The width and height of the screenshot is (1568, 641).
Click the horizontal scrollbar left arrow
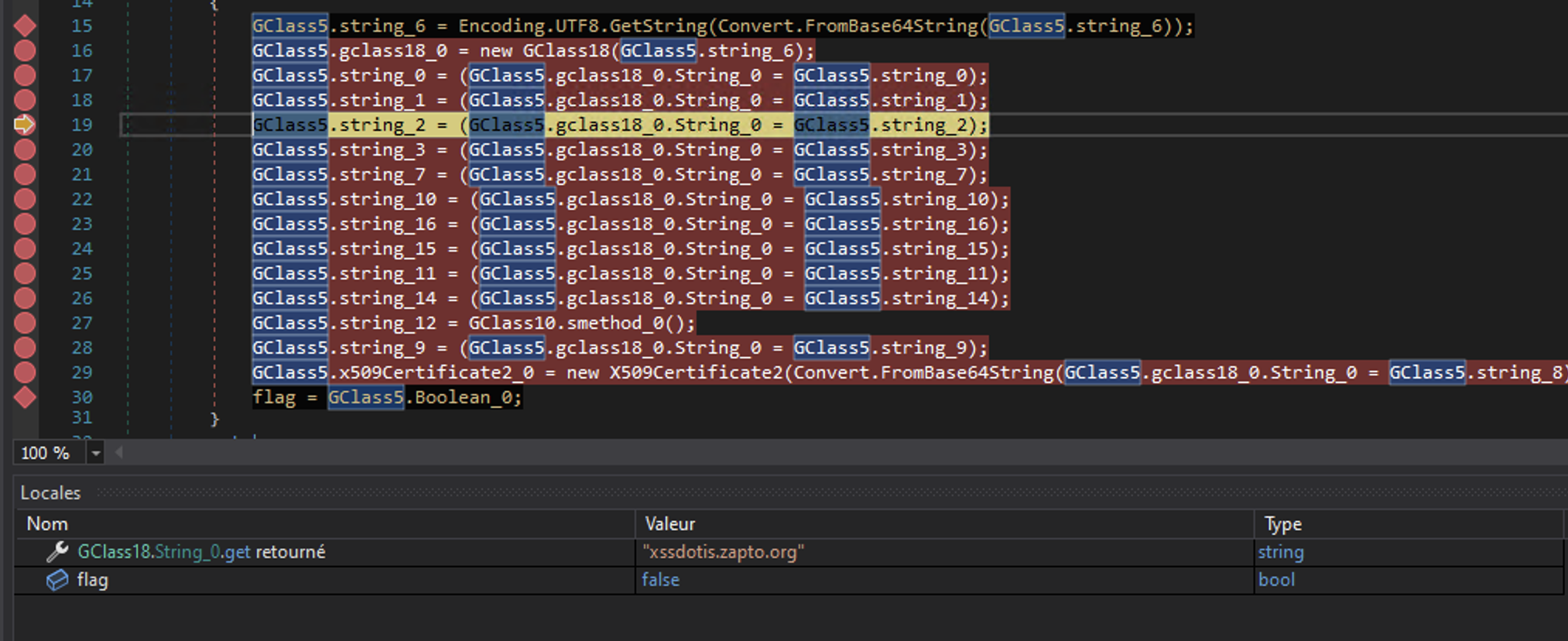coord(118,453)
